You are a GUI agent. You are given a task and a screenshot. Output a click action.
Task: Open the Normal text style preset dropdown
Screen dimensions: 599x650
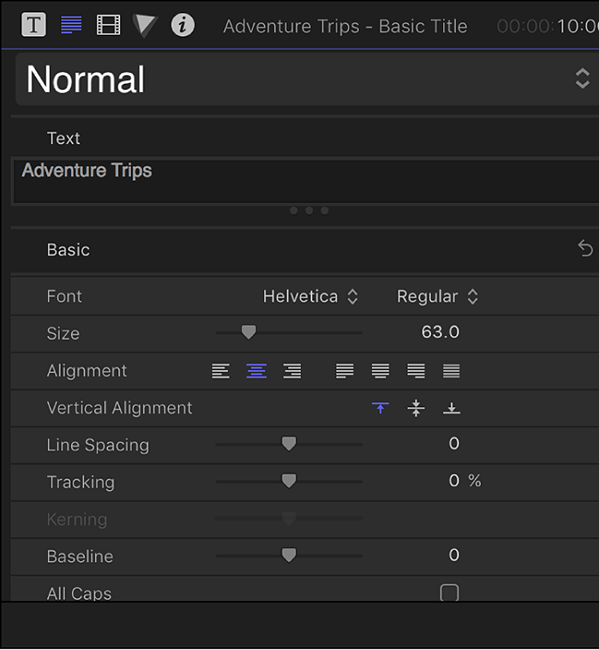click(x=307, y=79)
